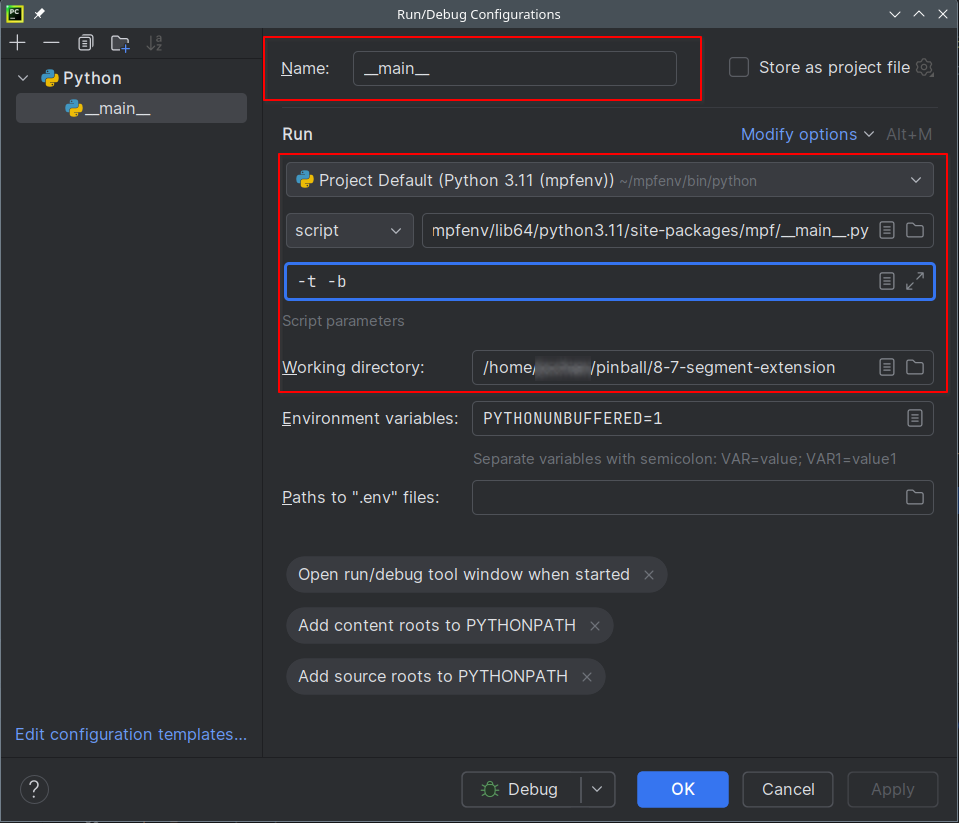959x823 pixels.
Task: Enable the Store as project file checkbox
Action: click(x=739, y=67)
